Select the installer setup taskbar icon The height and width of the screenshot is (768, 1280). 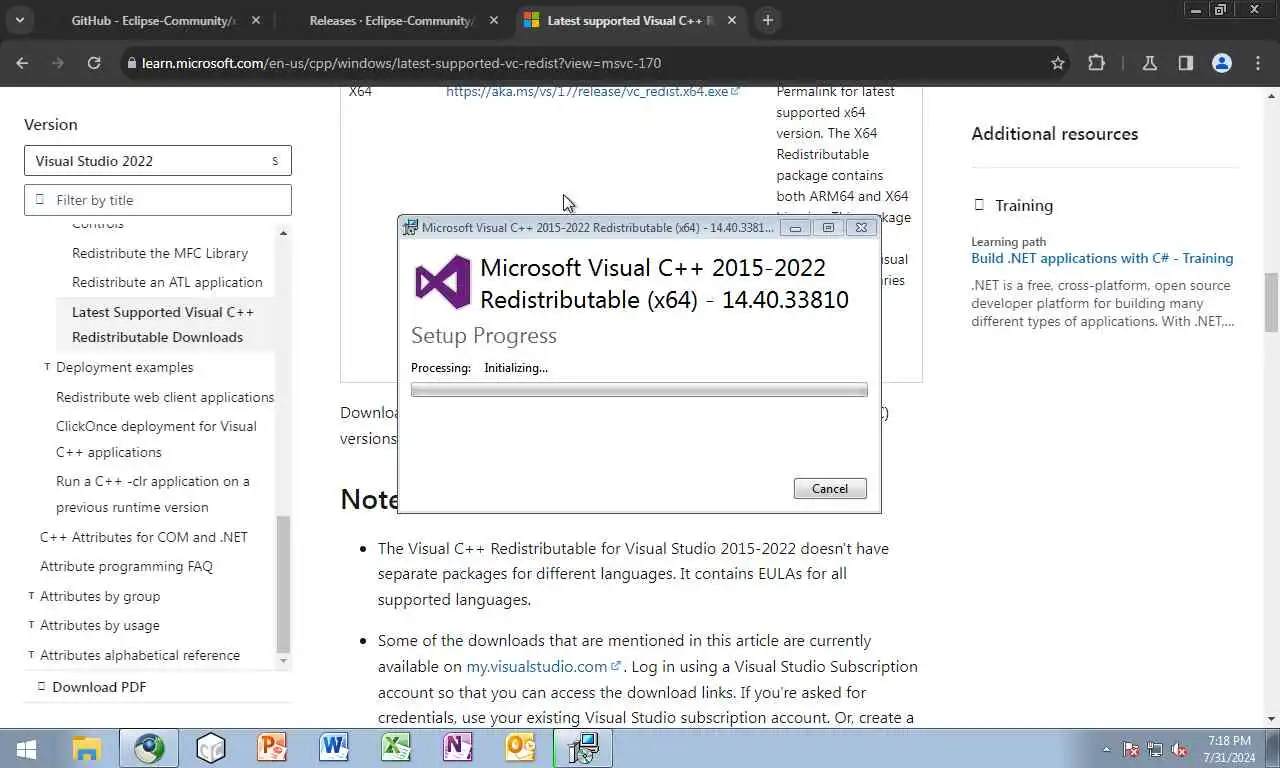coord(583,748)
